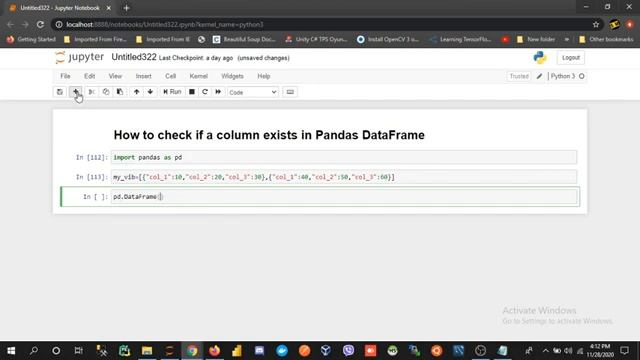Viewport: 640px width, 360px height.
Task: Click the my_vib dictionary code cell
Action: (x=344, y=177)
